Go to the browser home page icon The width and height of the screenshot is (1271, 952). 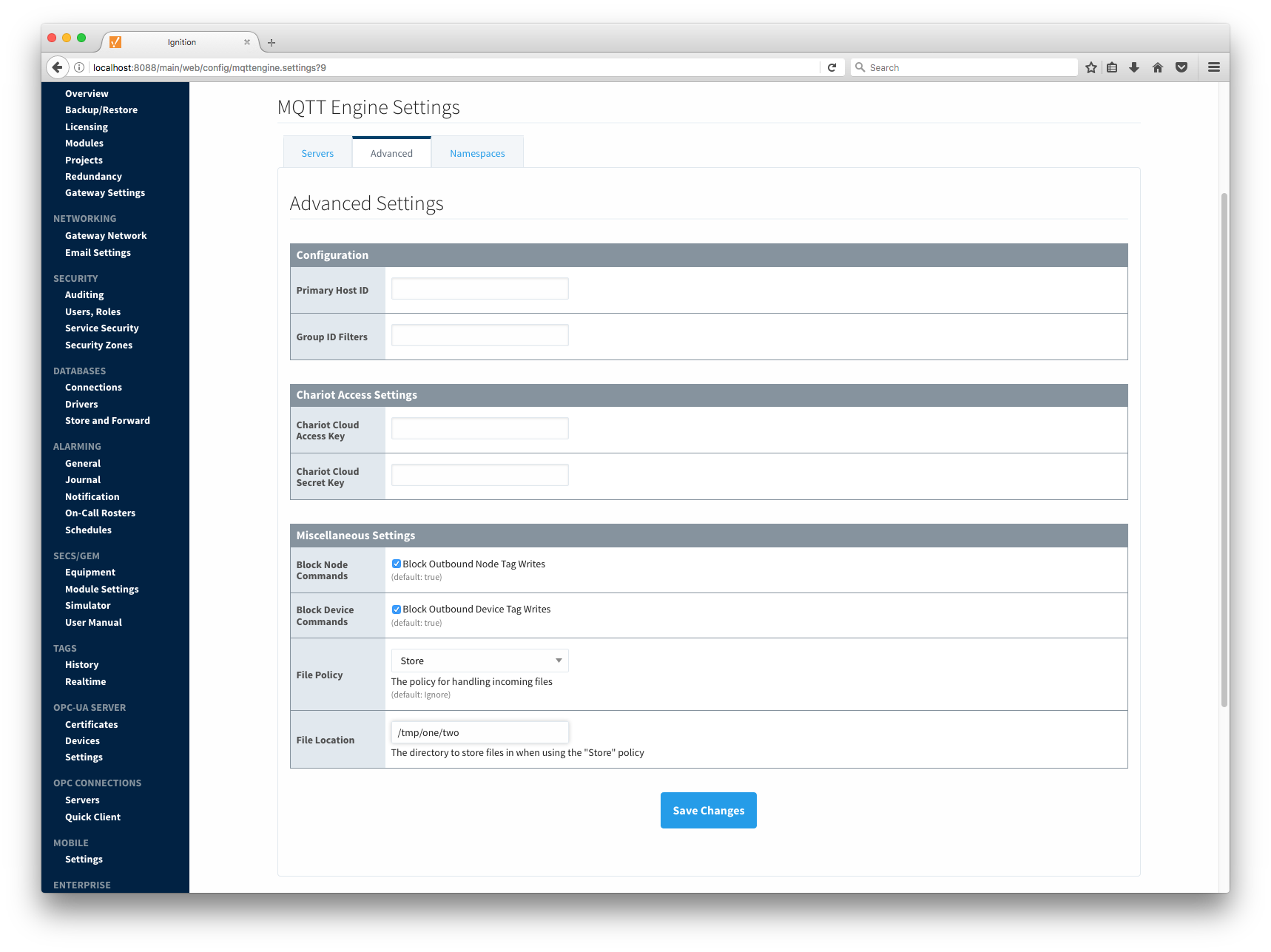click(1158, 67)
